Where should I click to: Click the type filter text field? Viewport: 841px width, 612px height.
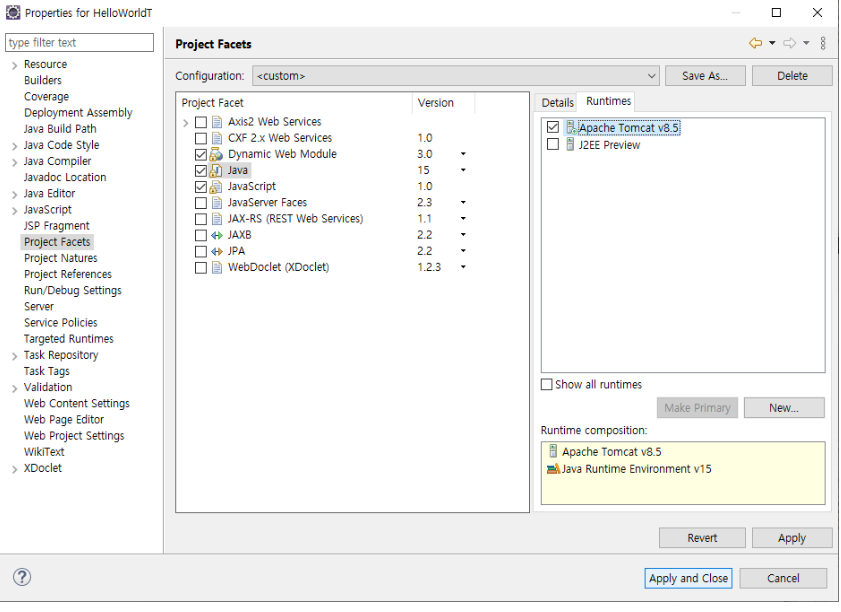point(79,42)
